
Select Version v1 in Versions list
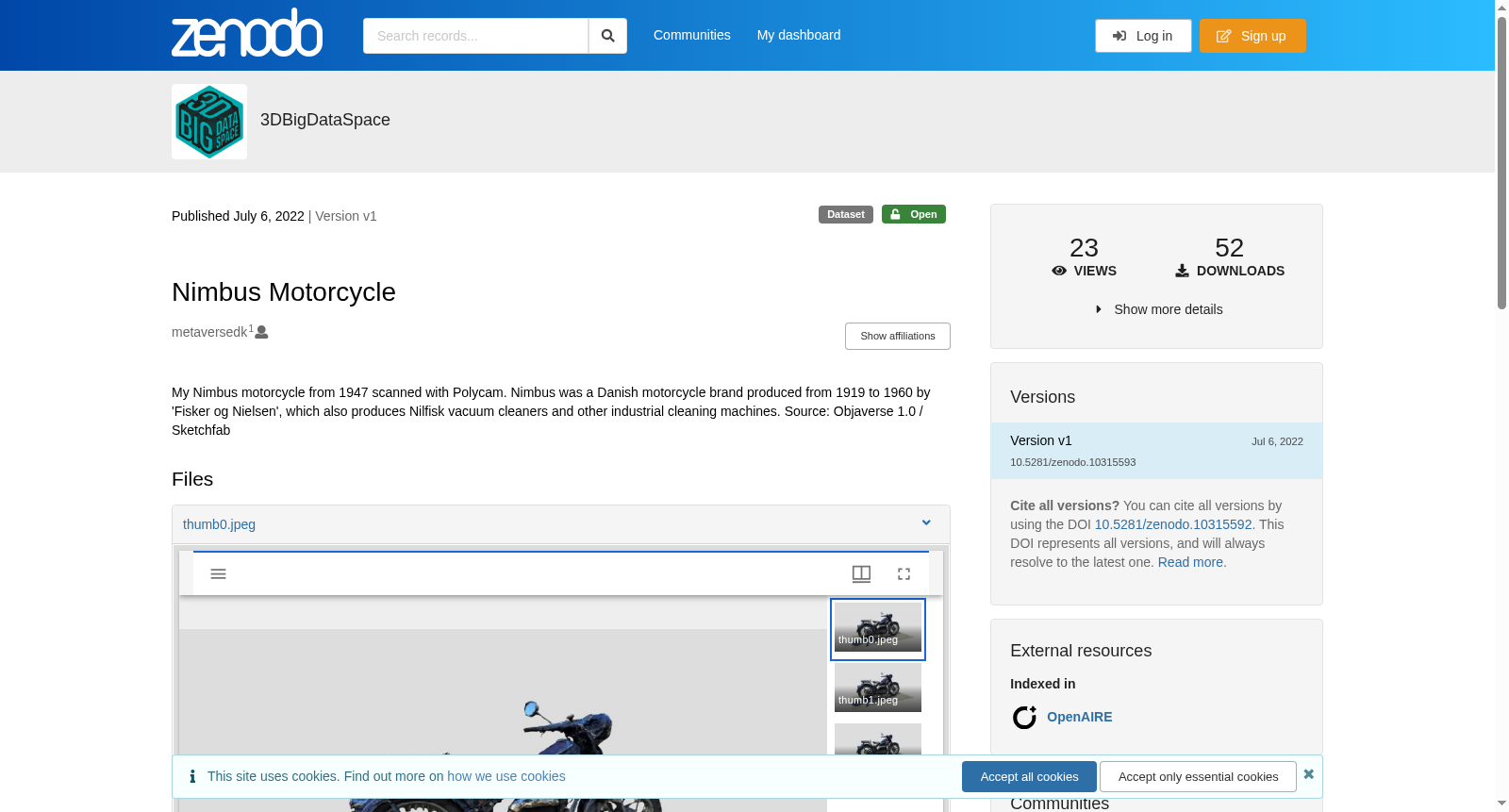tap(1156, 451)
